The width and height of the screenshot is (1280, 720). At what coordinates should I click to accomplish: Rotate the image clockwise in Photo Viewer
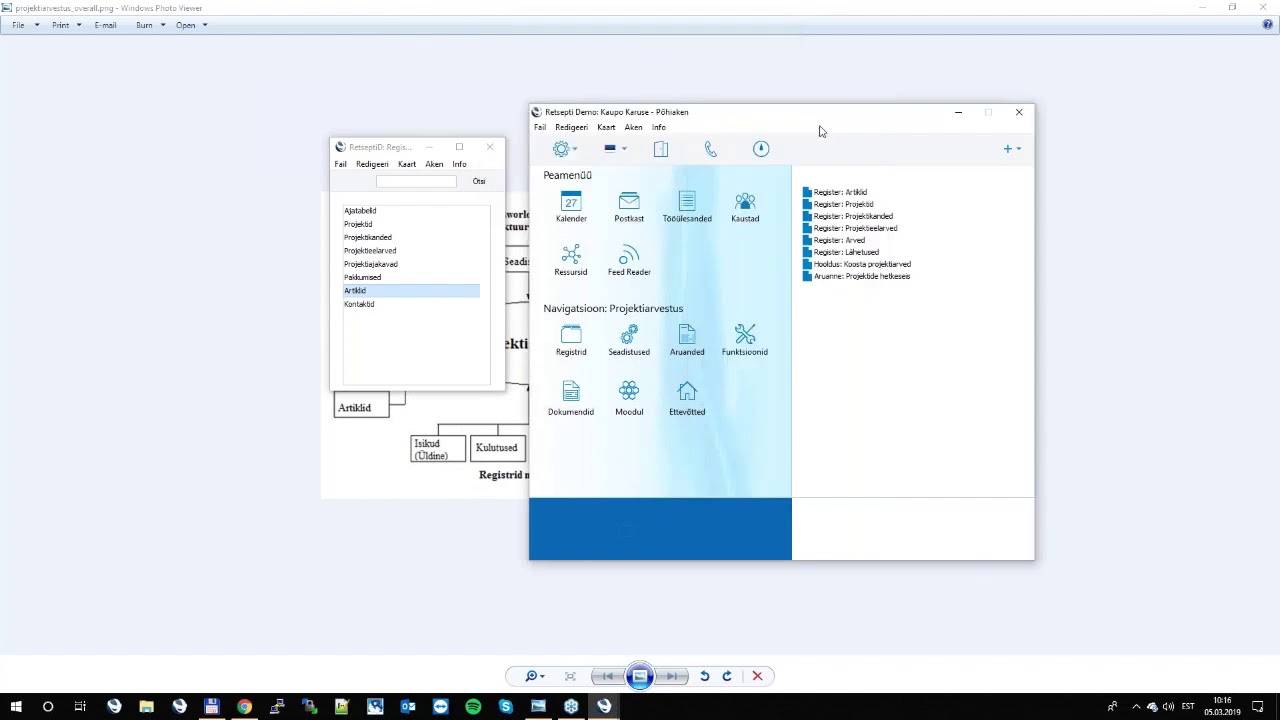pos(727,676)
